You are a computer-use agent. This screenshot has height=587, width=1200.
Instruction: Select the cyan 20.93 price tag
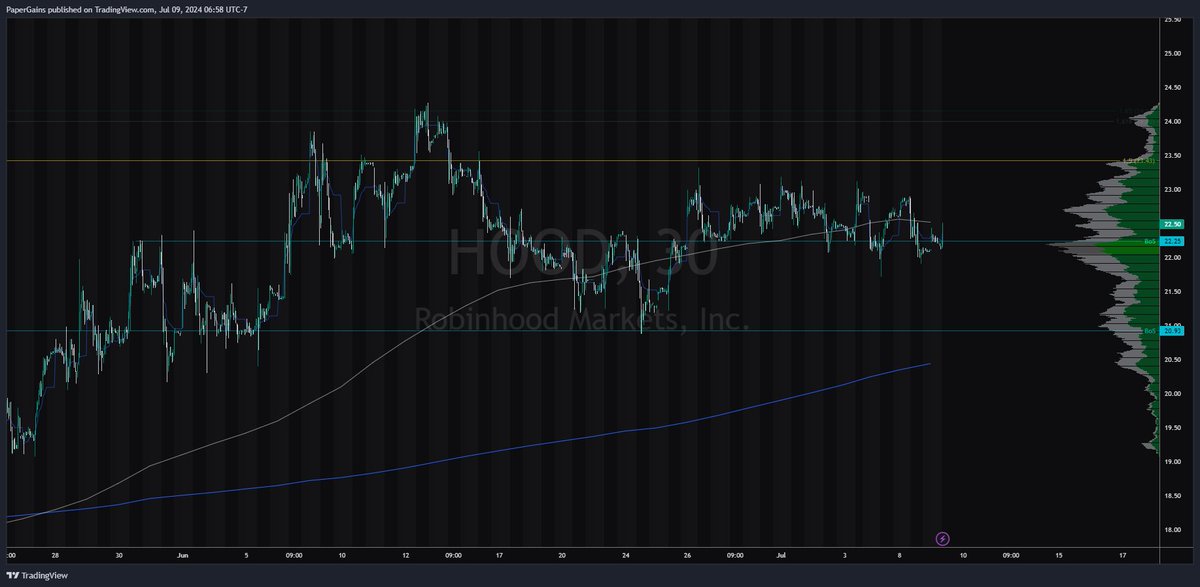coord(1173,330)
